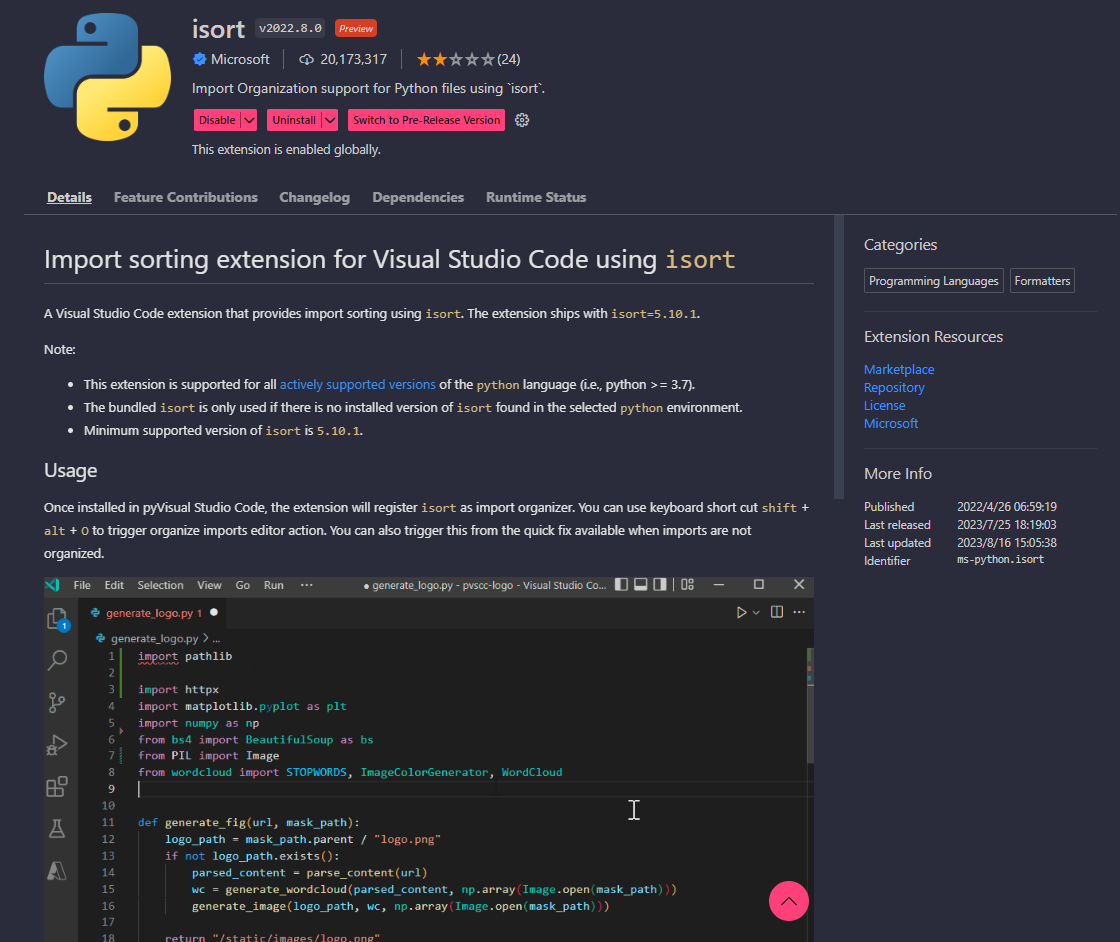
Task: Click the download count cloud icon
Action: pos(306,59)
